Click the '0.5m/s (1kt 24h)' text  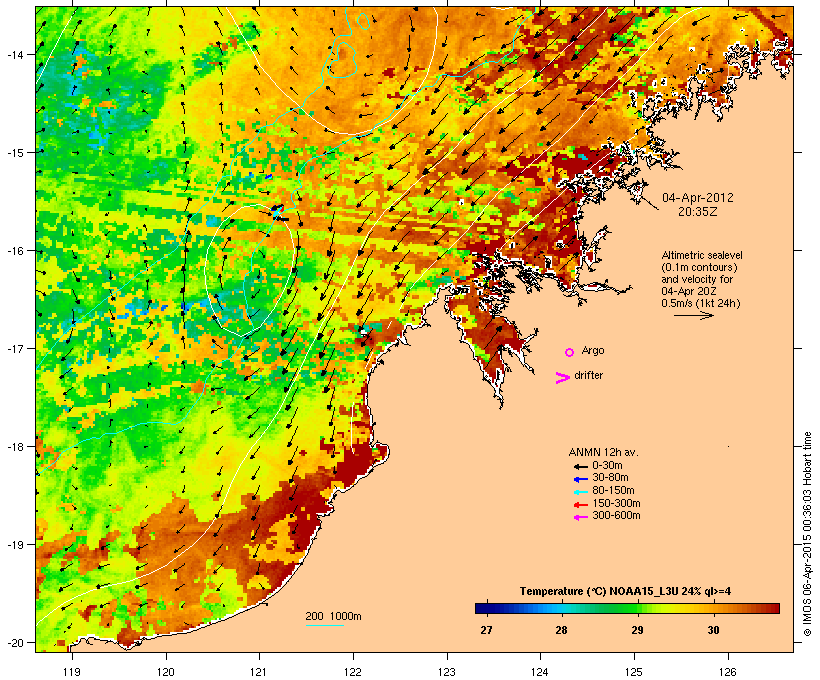tap(701, 303)
